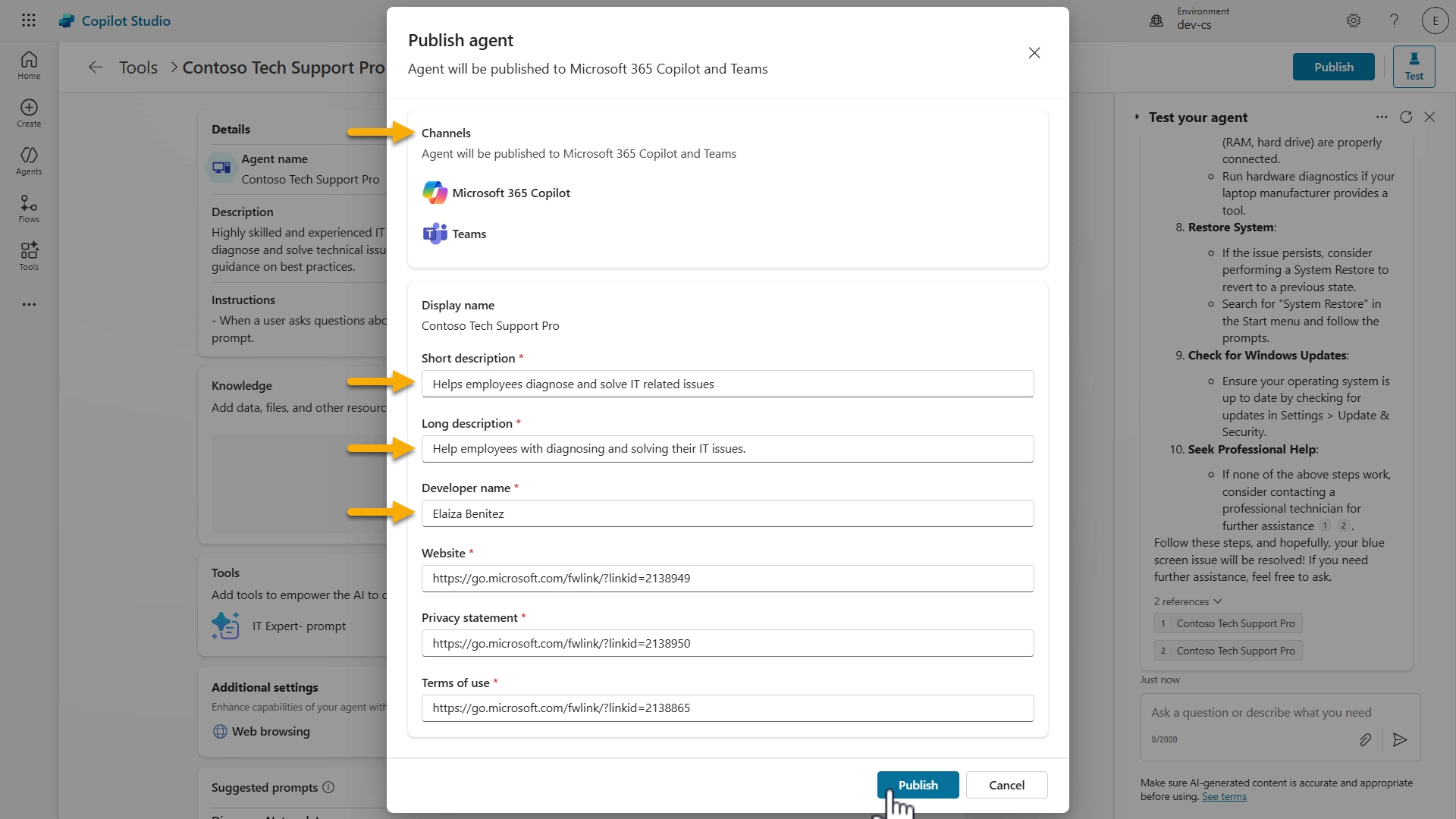Click the Web browsing globe icon

point(220,731)
